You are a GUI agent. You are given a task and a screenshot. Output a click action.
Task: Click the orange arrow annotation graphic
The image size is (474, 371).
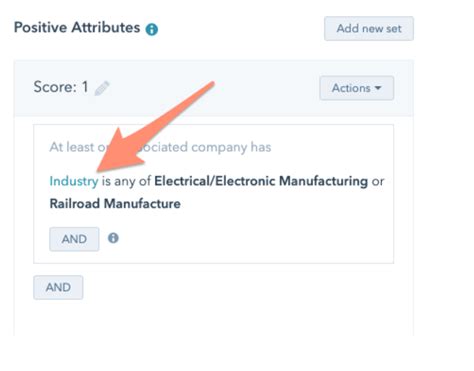(155, 127)
